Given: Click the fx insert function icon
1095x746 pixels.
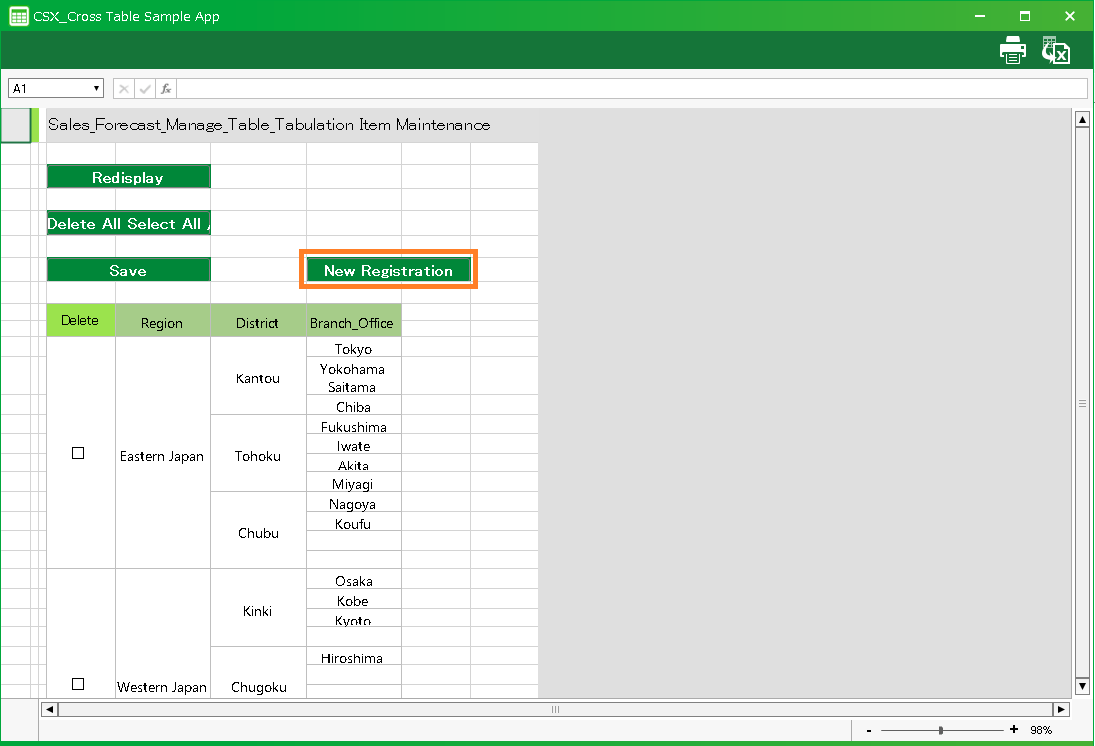Looking at the screenshot, I should tap(166, 89).
